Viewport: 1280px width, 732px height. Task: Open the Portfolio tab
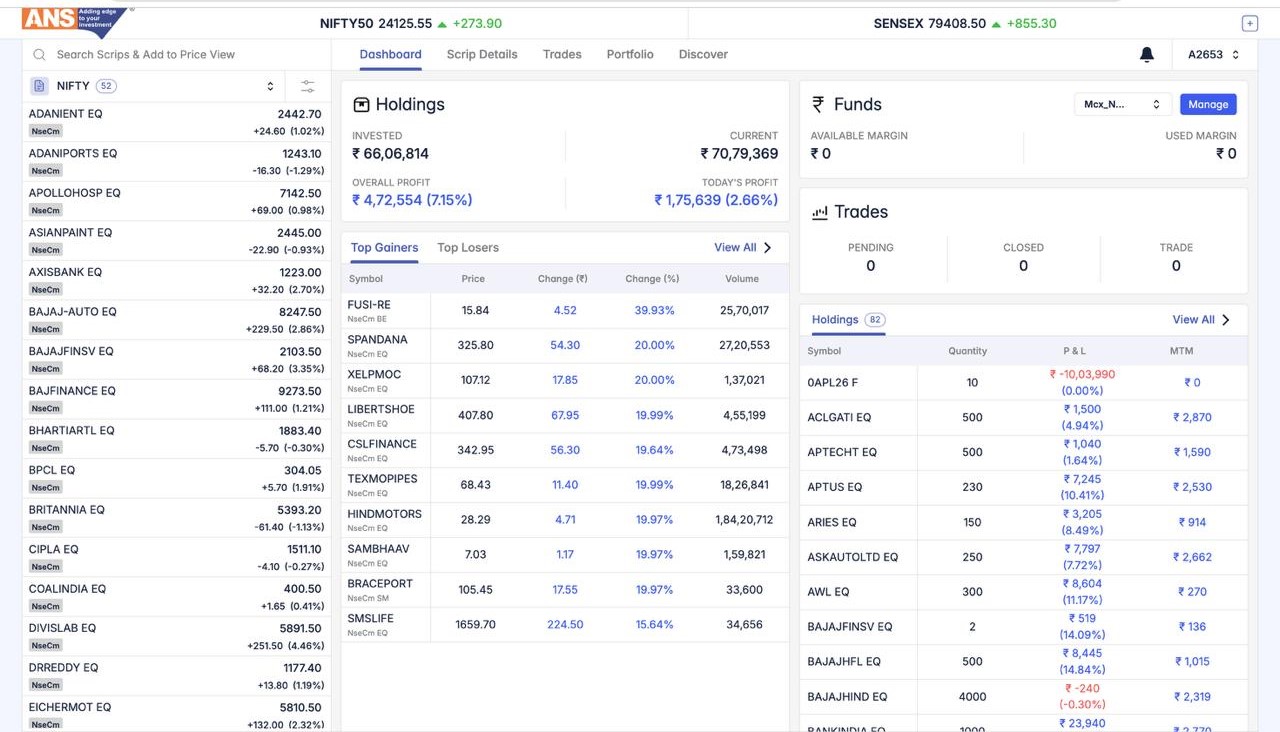click(630, 55)
